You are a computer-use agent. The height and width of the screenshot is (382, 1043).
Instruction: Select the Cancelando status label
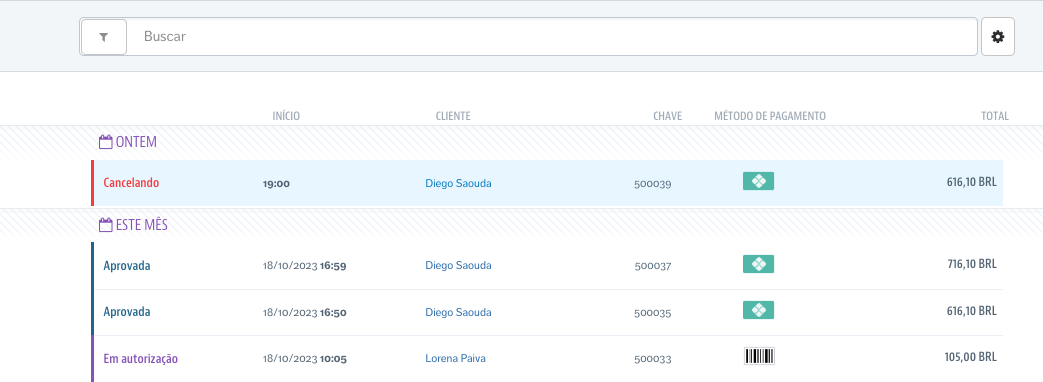click(x=131, y=182)
